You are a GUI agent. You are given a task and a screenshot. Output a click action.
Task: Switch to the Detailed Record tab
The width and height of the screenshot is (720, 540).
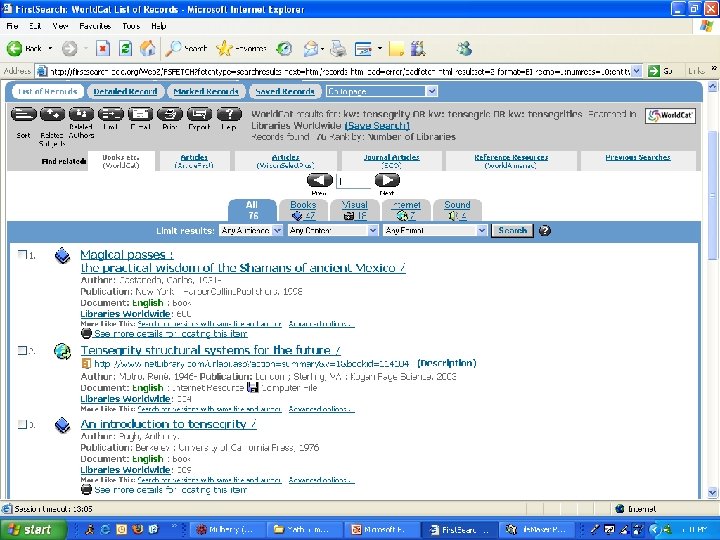click(125, 91)
